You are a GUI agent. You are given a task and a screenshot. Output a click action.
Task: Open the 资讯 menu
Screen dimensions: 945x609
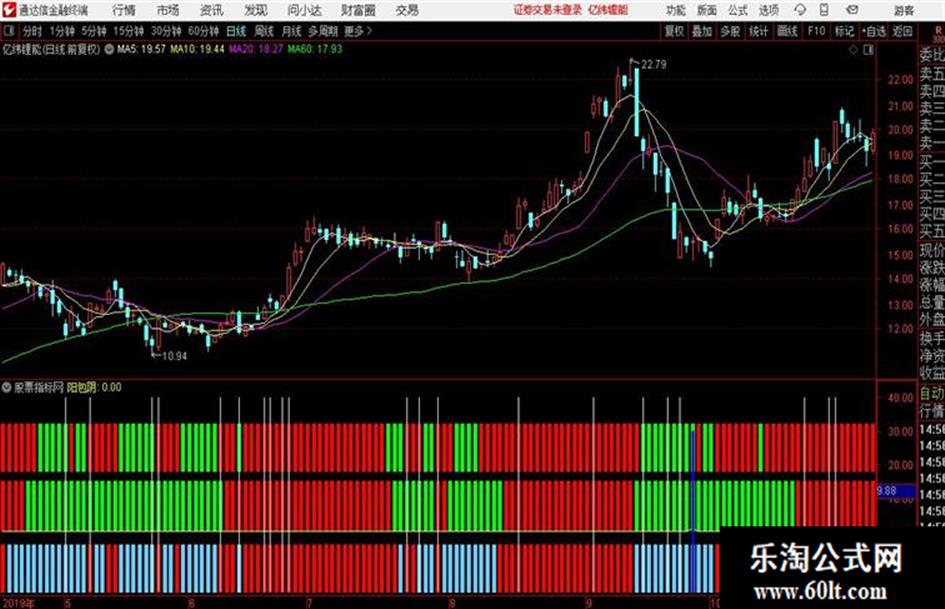point(212,10)
